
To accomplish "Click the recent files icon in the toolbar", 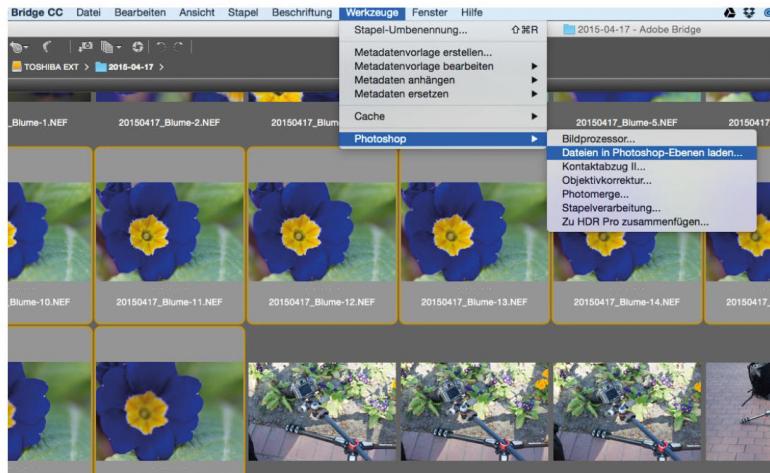I will 17,47.
